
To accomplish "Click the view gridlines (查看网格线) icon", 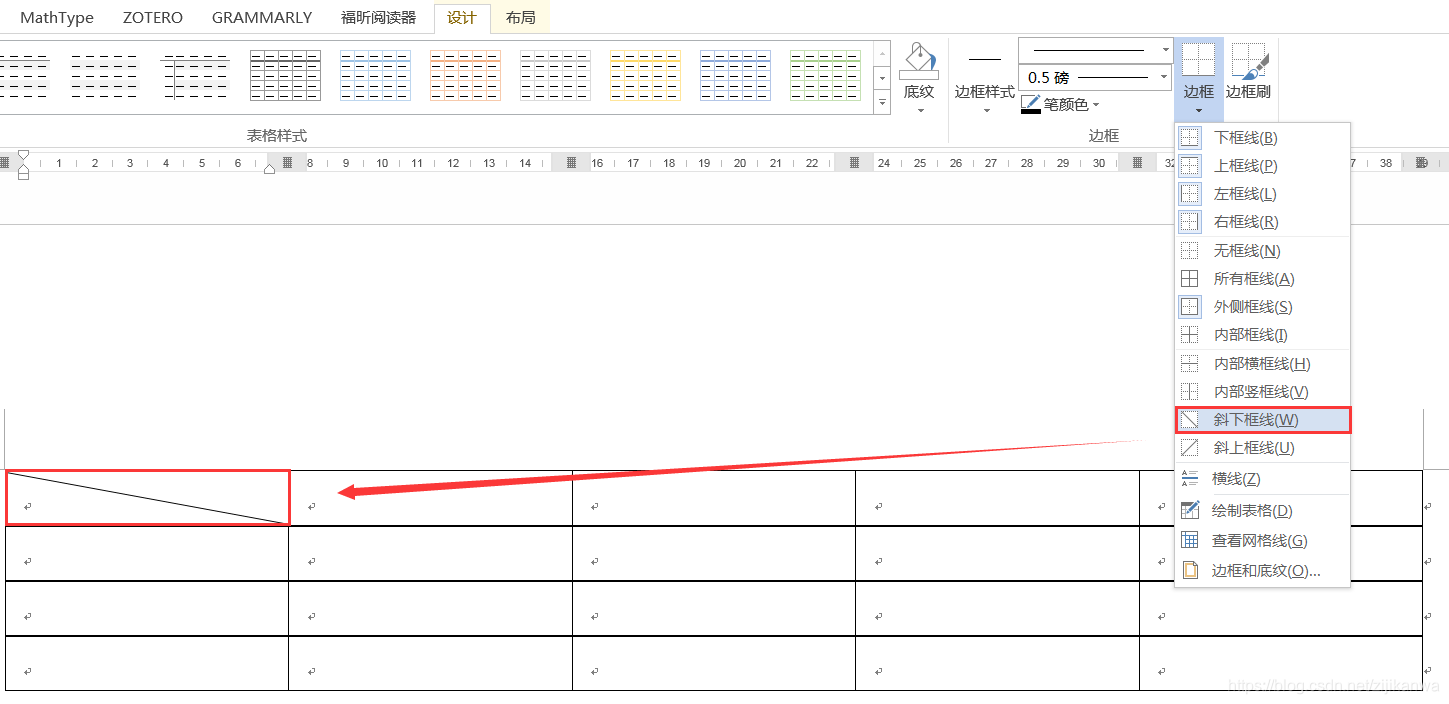I will pos(1190,540).
